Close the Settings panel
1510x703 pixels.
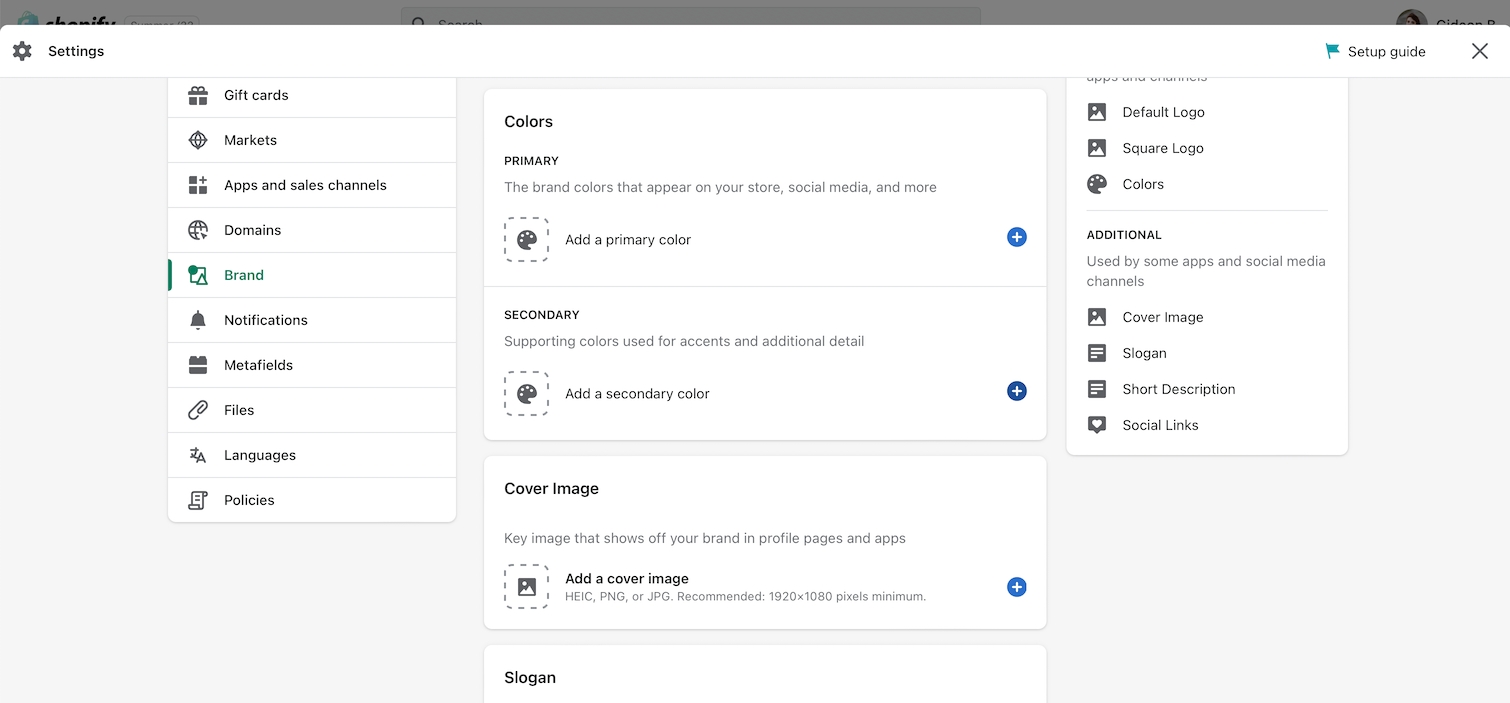click(1479, 51)
